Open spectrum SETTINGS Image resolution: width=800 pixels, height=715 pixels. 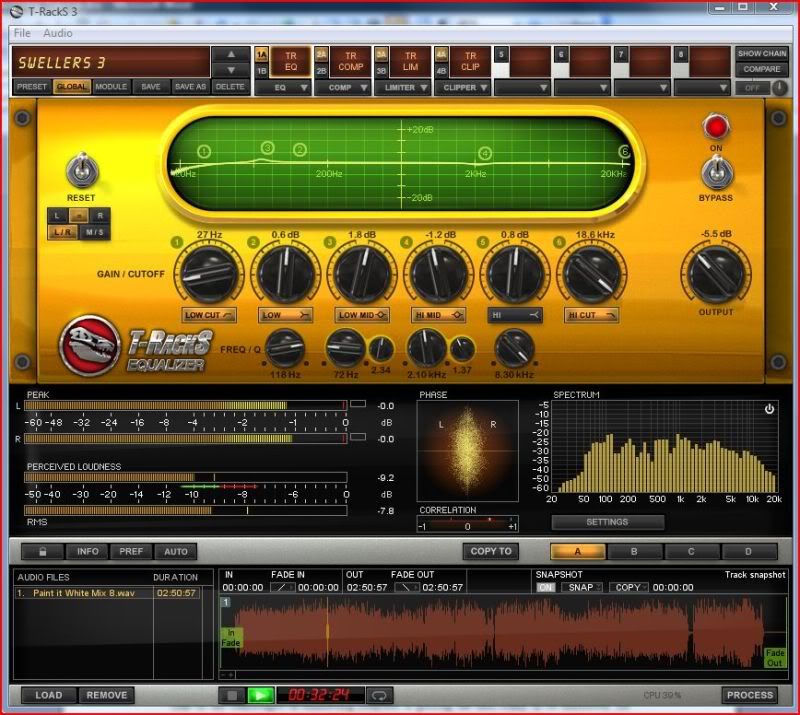click(x=607, y=522)
